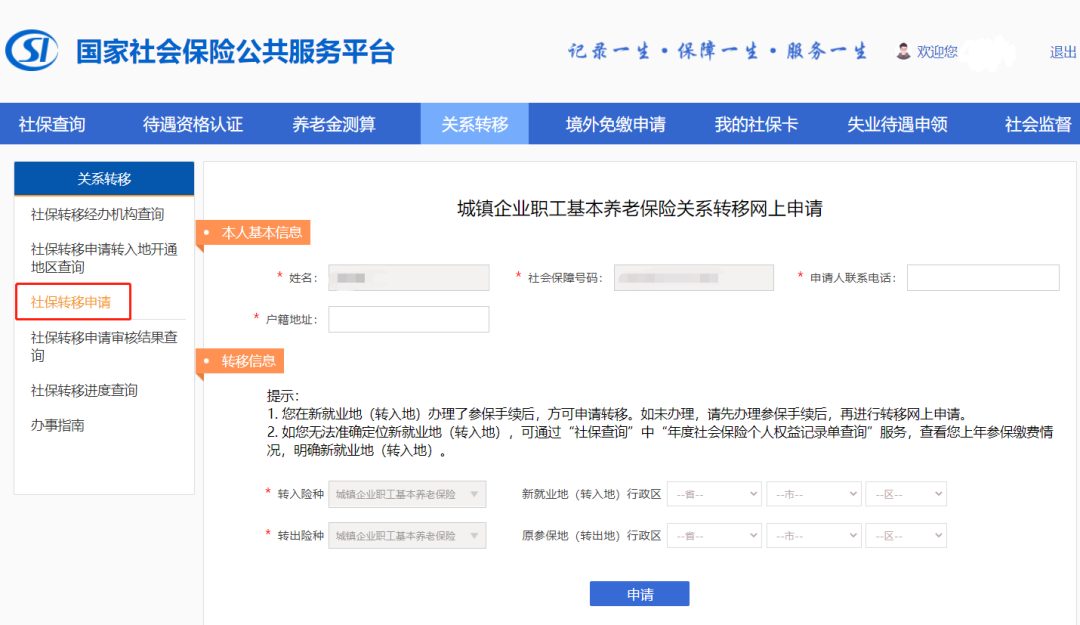Switch to the 养老金测算 tab

point(334,124)
